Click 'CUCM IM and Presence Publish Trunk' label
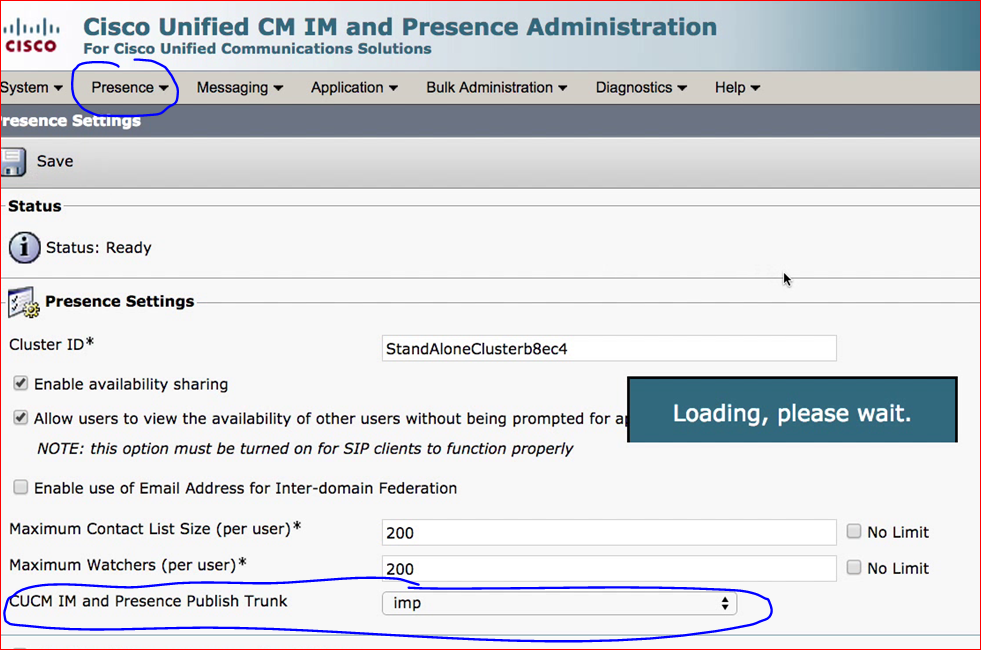Image resolution: width=981 pixels, height=650 pixels. click(x=148, y=601)
